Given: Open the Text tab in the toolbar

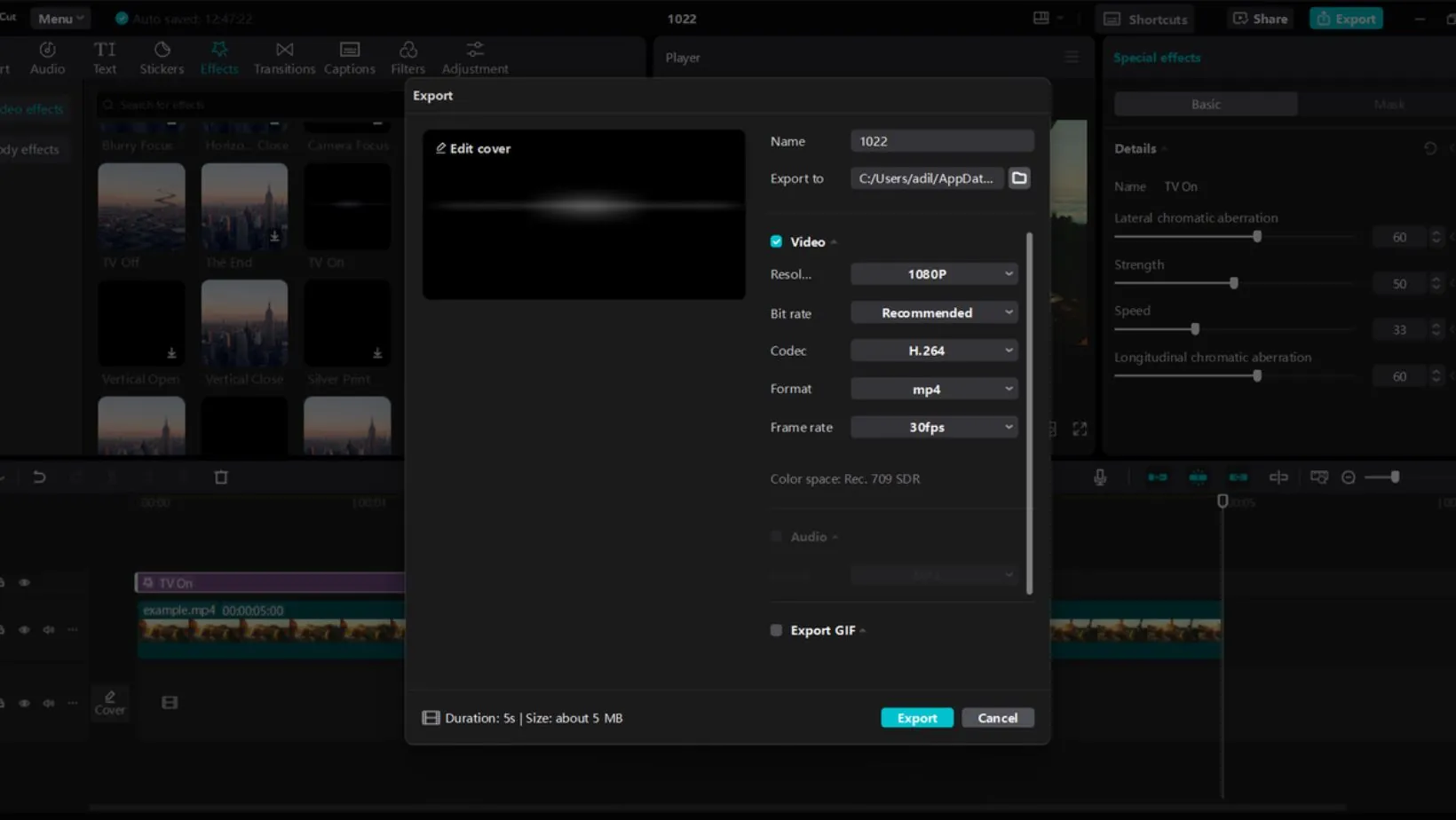Looking at the screenshot, I should pyautogui.click(x=105, y=57).
